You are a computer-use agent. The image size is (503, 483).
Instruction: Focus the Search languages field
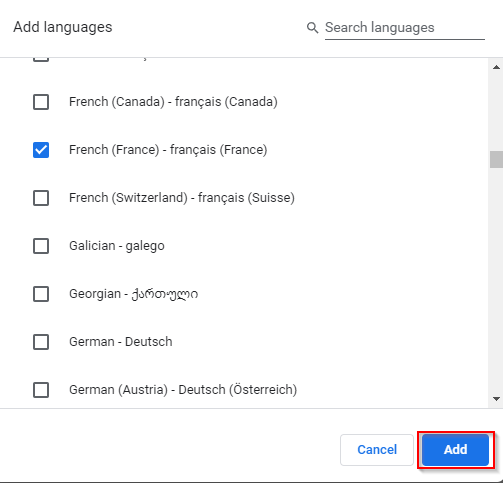click(405, 28)
